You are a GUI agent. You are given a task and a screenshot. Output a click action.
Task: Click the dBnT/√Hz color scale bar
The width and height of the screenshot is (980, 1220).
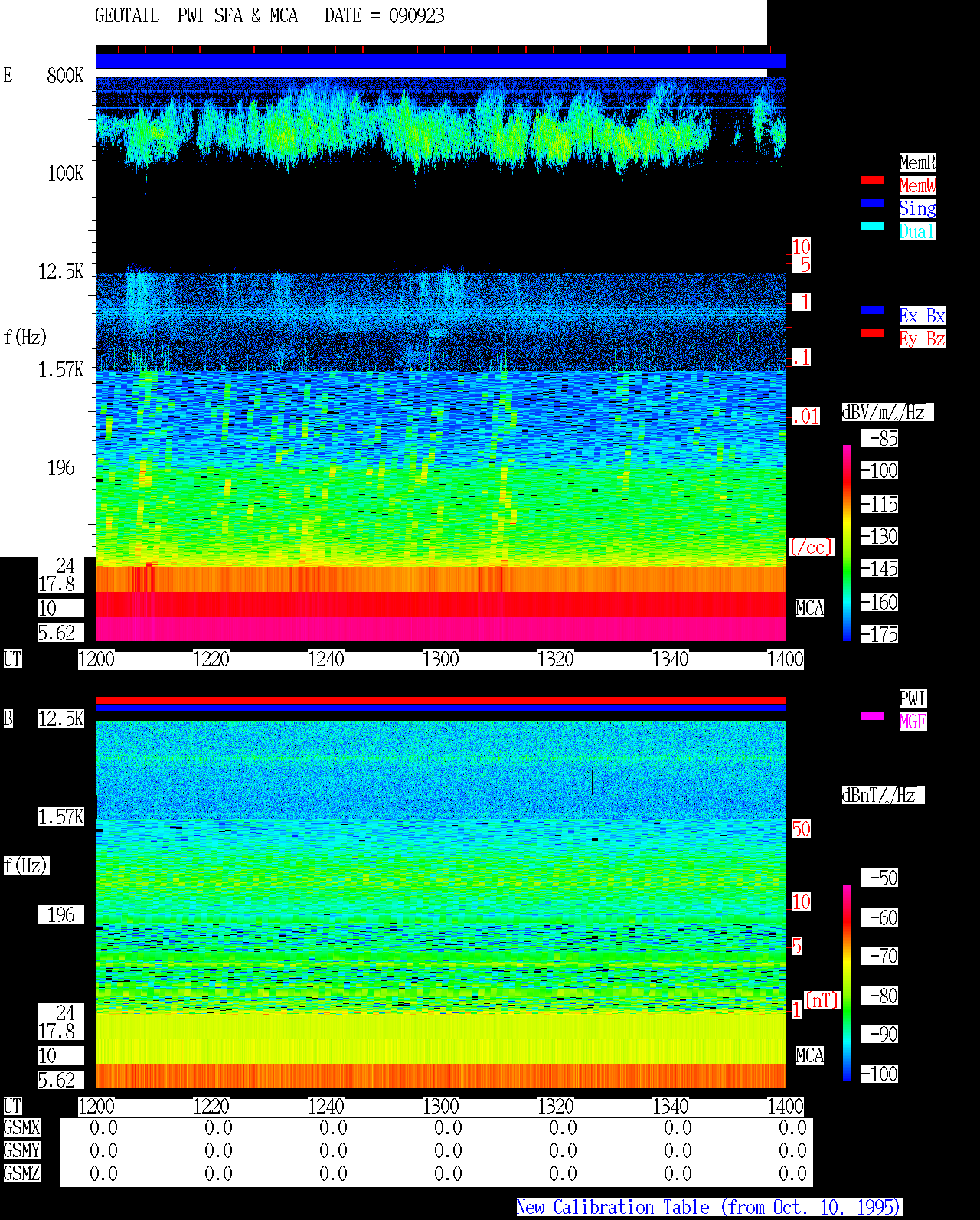pyautogui.click(x=847, y=983)
